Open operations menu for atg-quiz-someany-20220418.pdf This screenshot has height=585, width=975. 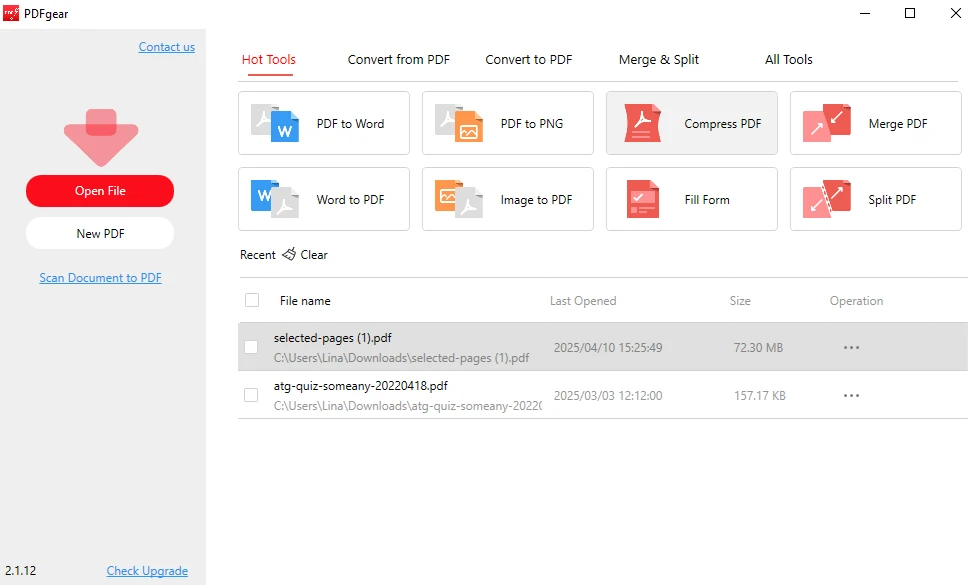click(x=851, y=395)
